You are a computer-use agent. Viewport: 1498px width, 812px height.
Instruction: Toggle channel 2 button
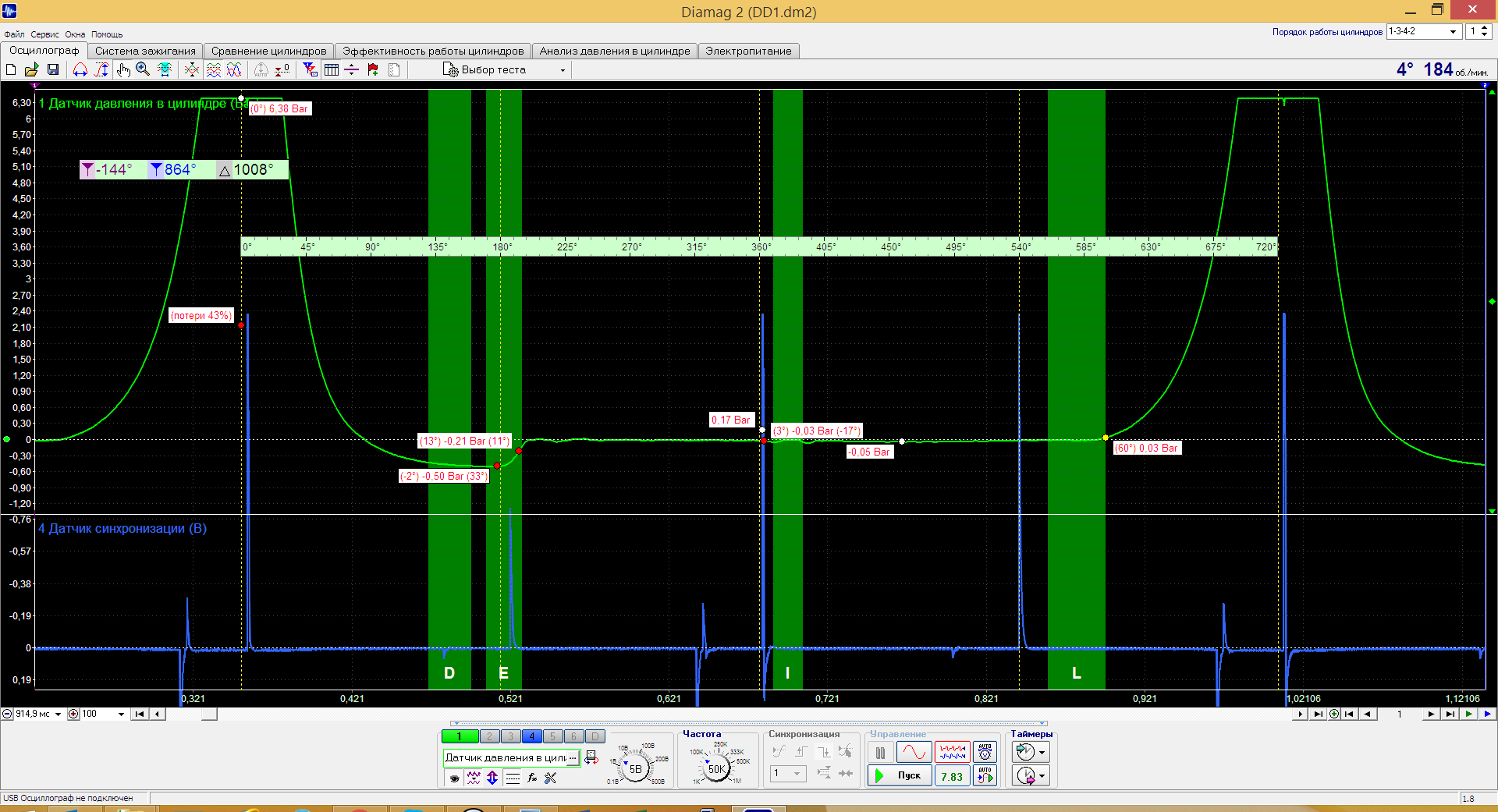[x=490, y=736]
